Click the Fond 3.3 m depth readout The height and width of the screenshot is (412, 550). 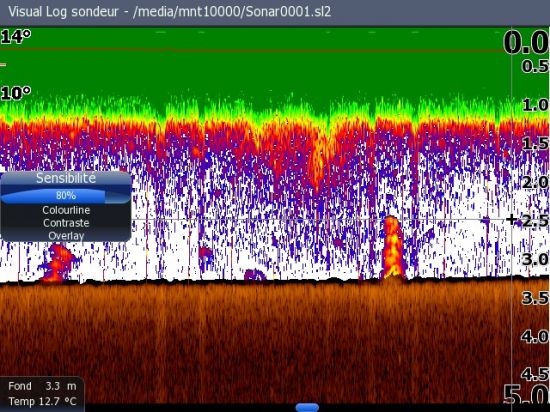point(42,386)
